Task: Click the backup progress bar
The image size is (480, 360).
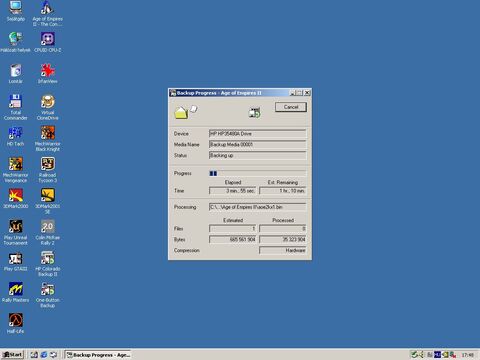Action: 257,173
